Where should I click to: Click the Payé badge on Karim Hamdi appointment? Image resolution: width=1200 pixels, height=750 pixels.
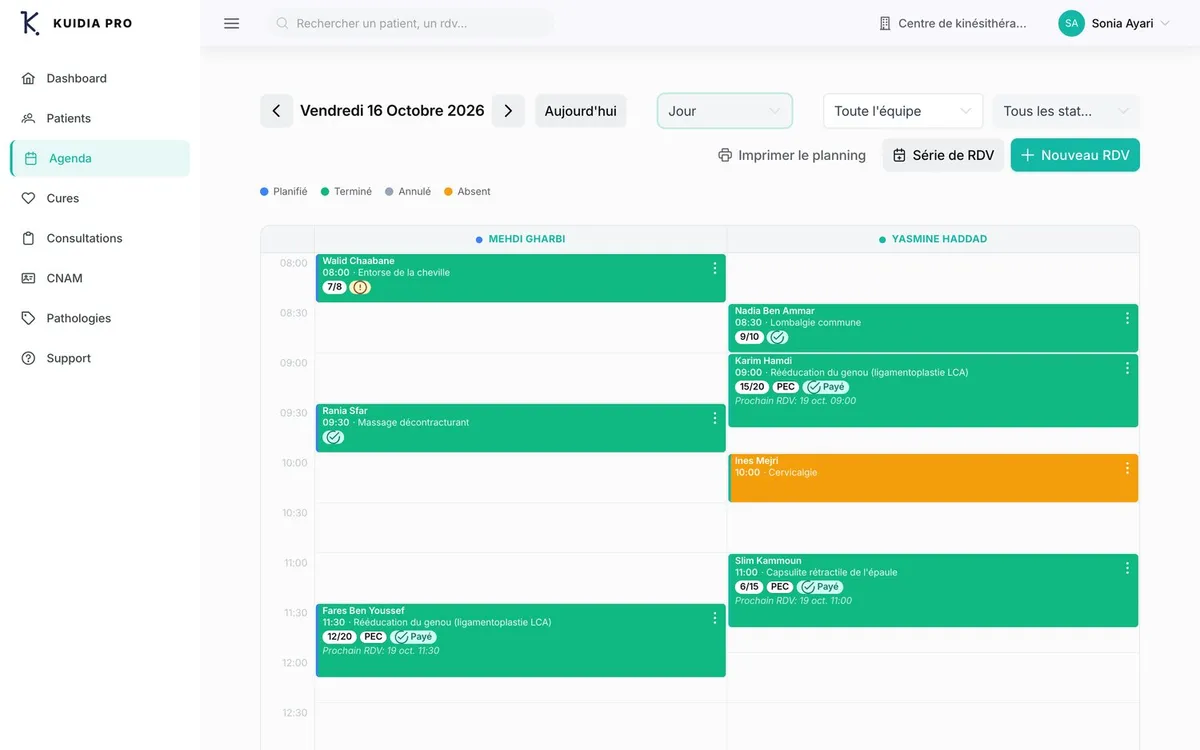coord(826,387)
